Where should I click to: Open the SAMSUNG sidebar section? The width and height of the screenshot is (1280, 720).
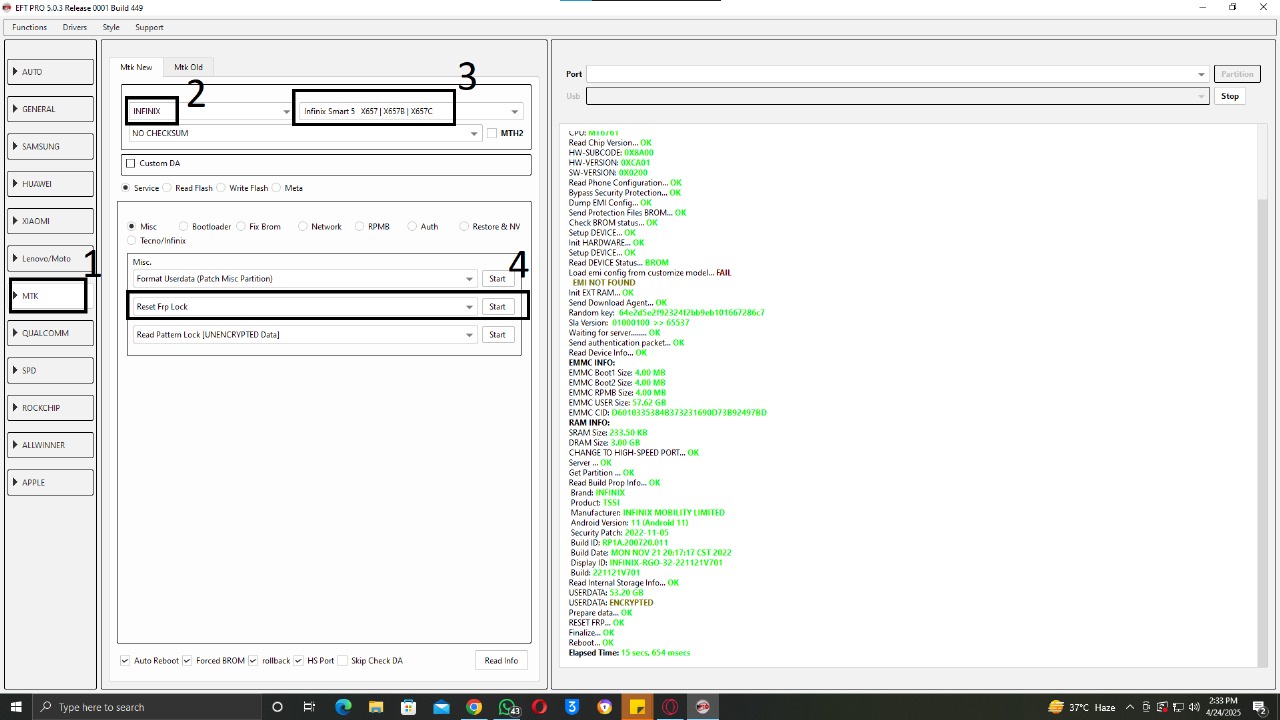(51, 146)
